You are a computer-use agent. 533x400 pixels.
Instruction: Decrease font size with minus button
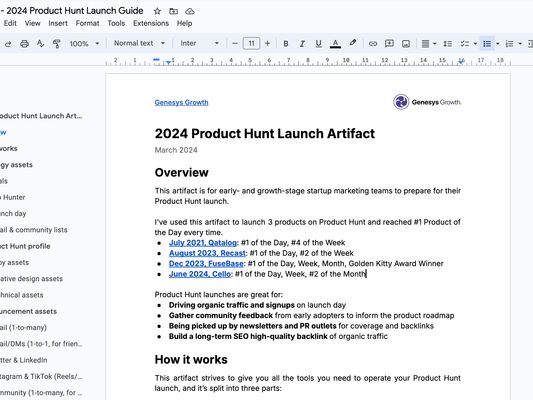pos(235,44)
